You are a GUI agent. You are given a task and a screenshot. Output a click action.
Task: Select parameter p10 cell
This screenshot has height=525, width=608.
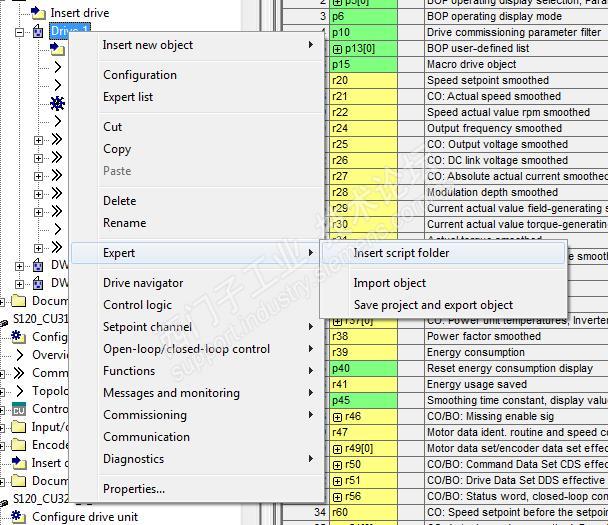pos(363,33)
